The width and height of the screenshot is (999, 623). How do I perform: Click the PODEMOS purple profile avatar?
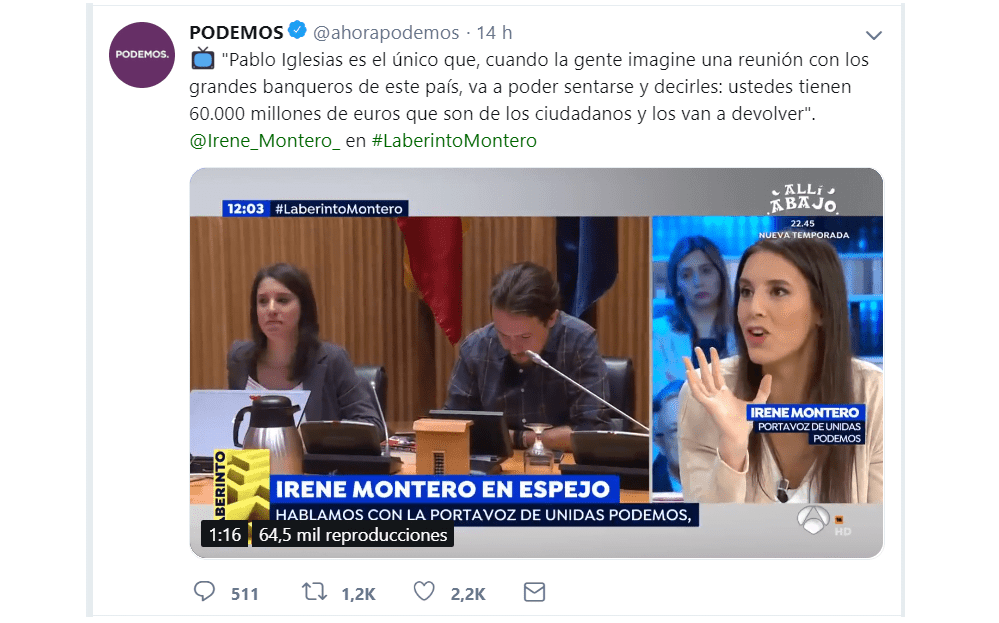pos(141,55)
